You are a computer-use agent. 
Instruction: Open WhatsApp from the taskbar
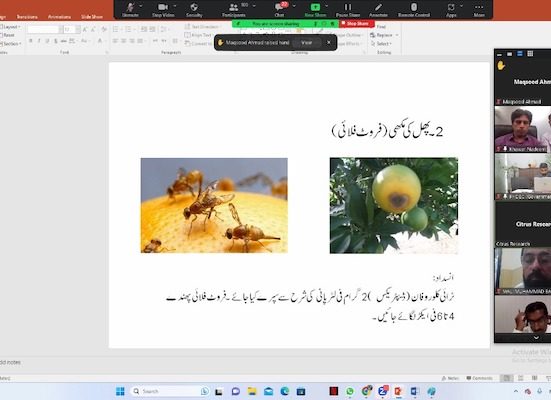pyautogui.click(x=350, y=391)
